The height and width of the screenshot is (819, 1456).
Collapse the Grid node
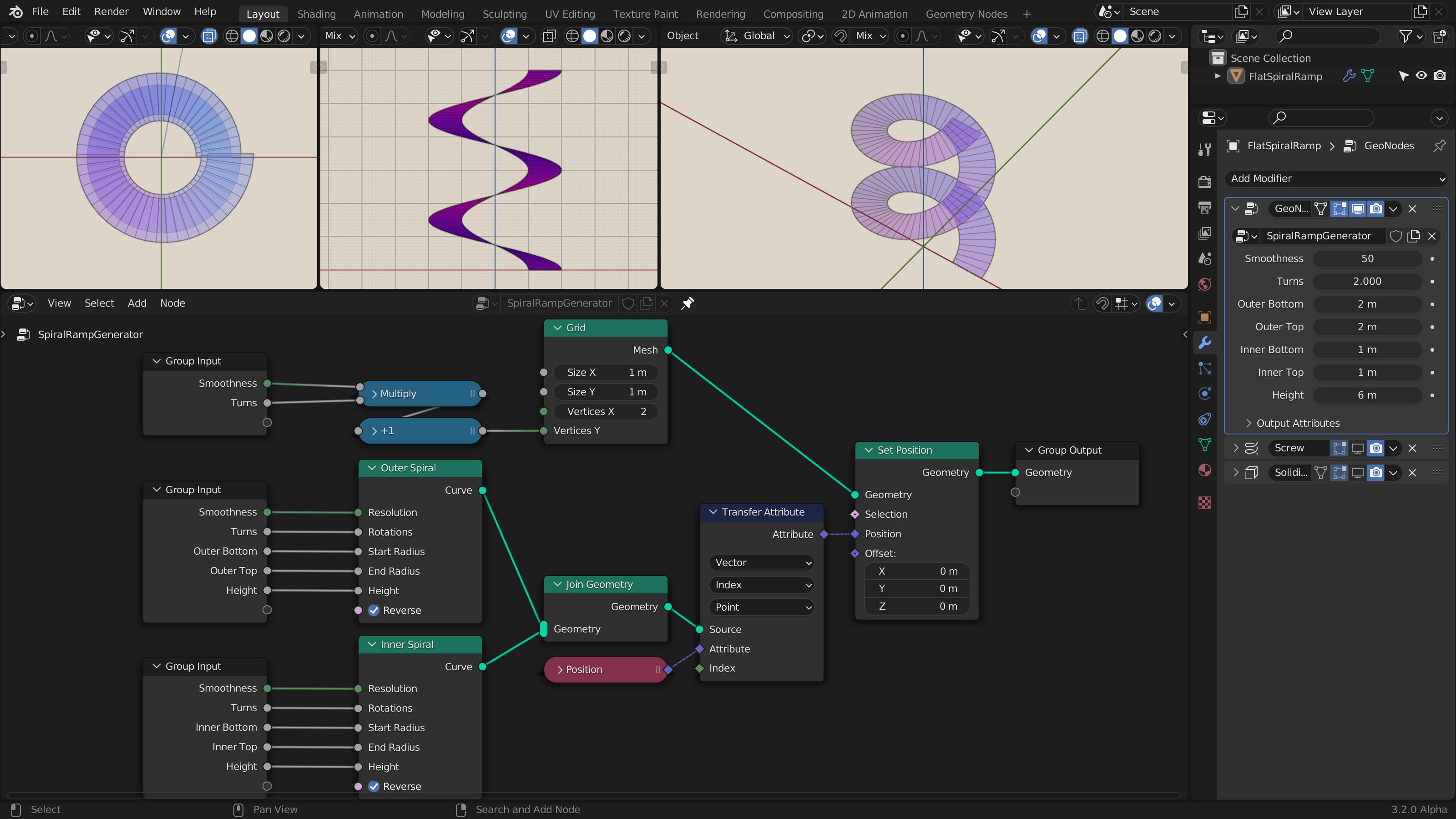[557, 328]
